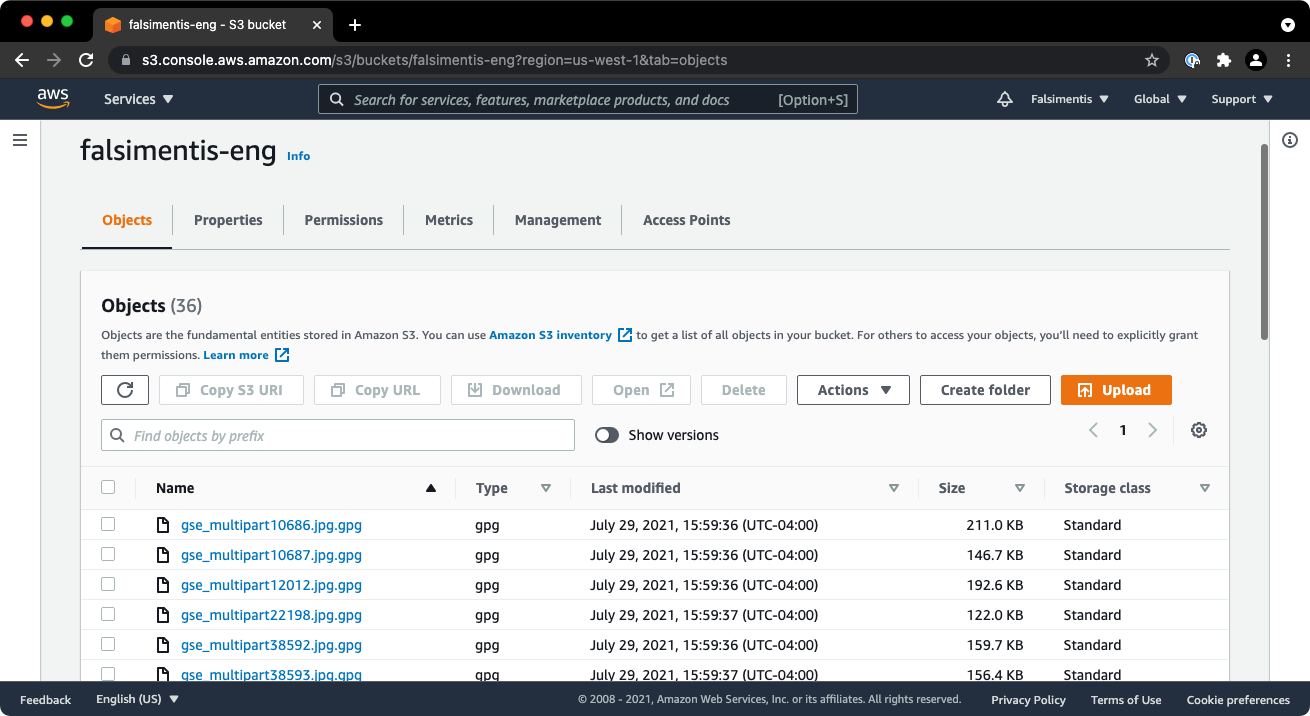Open the Cookie preferences footer link
This screenshot has width=1310, height=716.
pos(1238,700)
